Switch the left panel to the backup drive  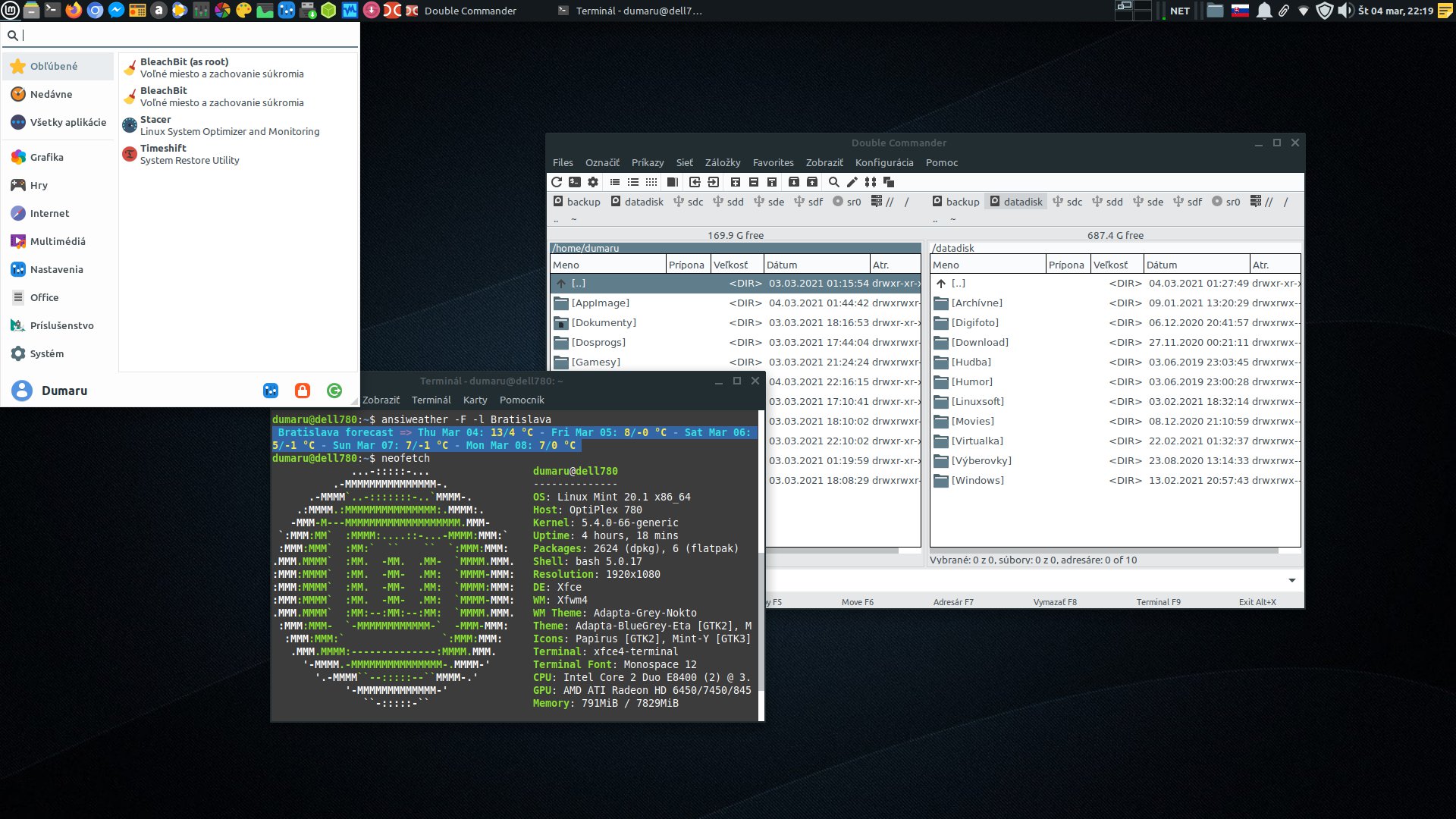pyautogui.click(x=584, y=202)
